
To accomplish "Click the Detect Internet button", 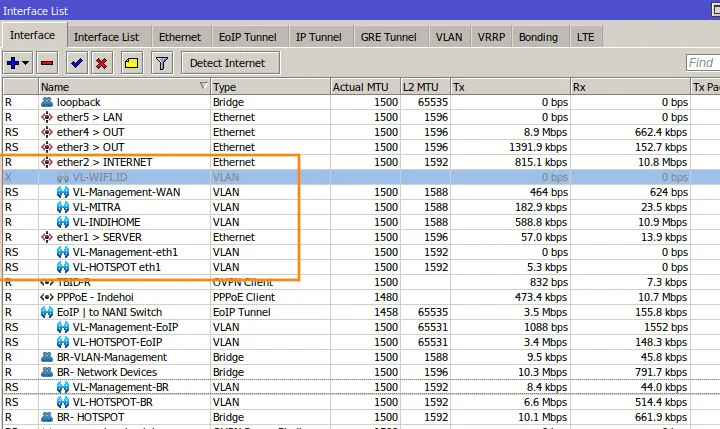I will (x=231, y=63).
